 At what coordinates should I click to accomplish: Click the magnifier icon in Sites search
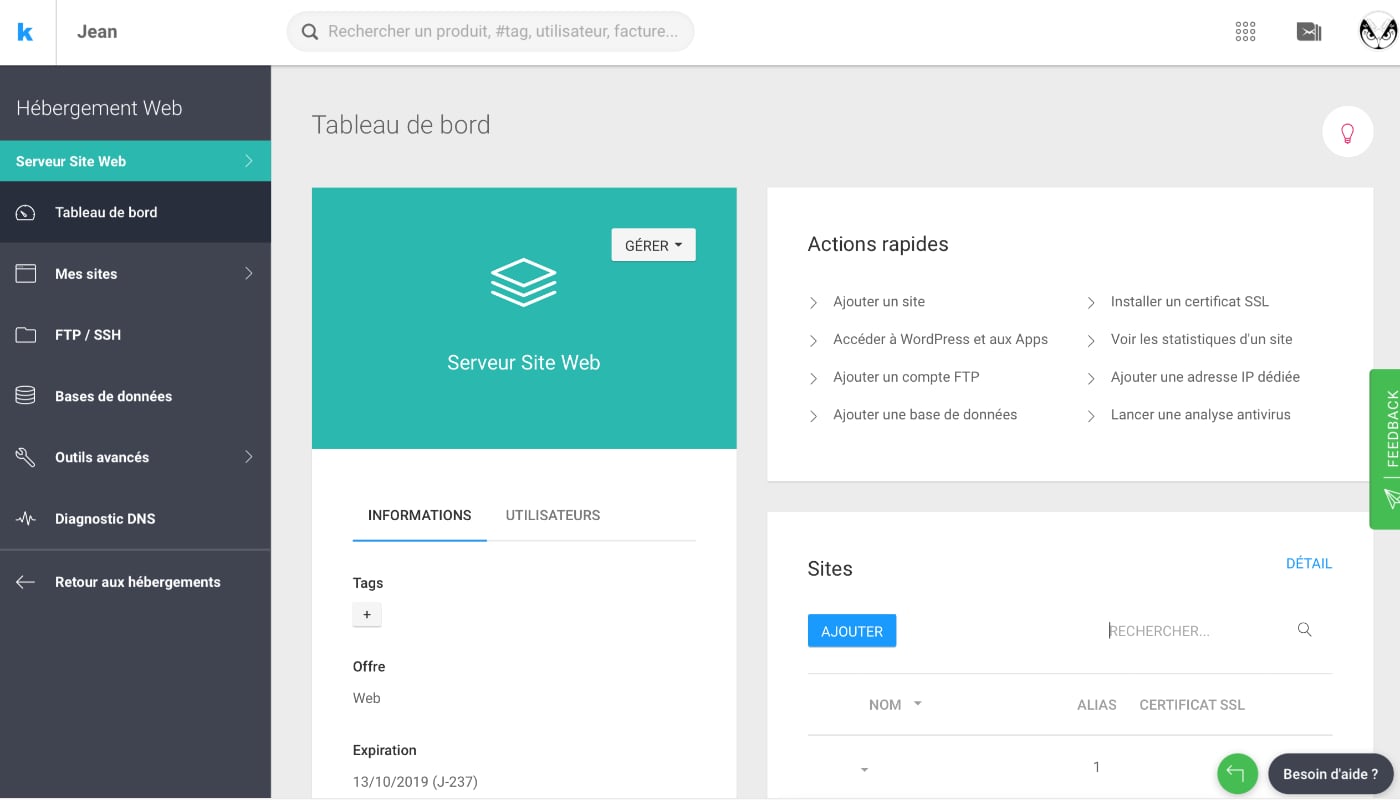(x=1304, y=630)
